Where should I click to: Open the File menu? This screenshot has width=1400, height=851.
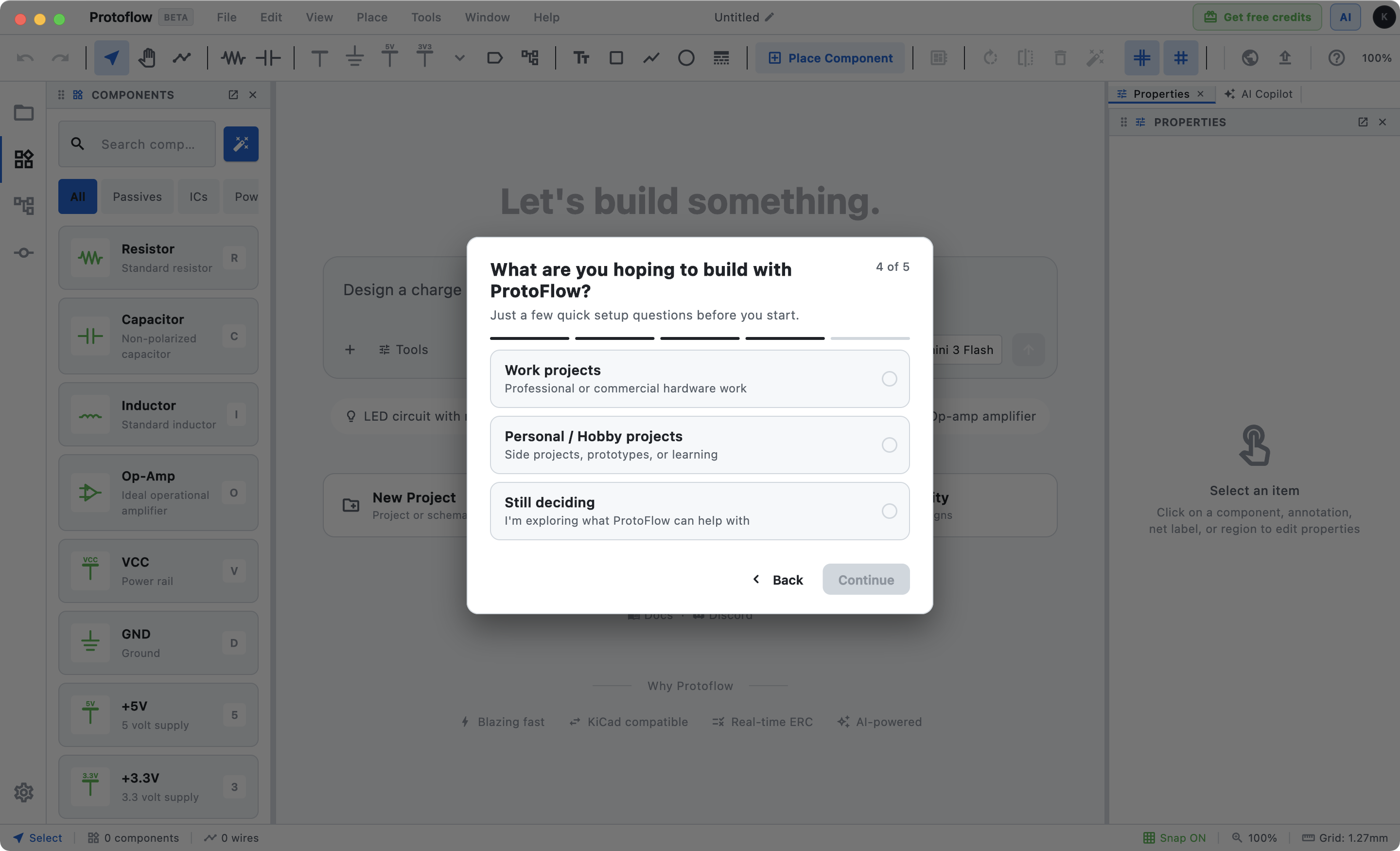coord(227,17)
